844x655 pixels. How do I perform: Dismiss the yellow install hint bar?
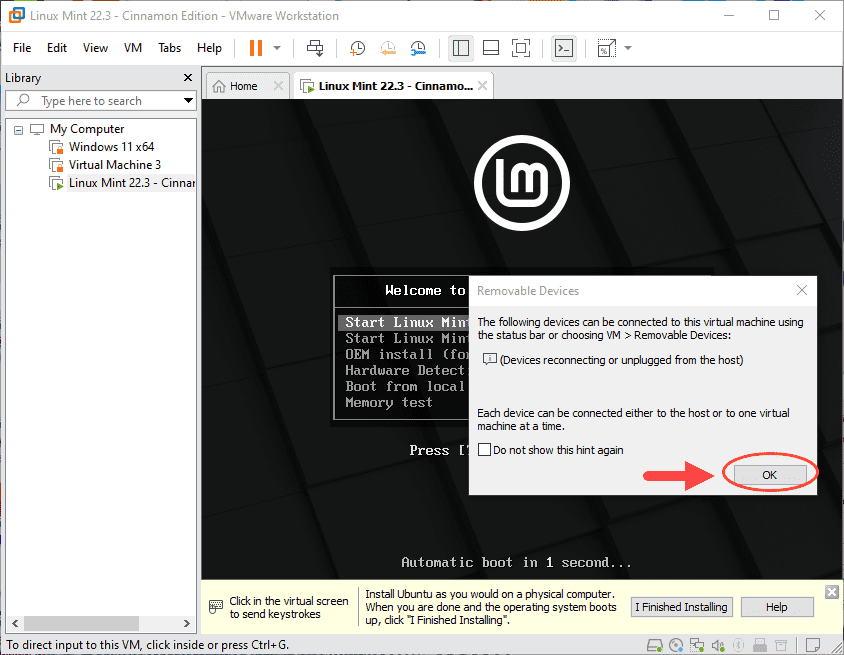pos(832,592)
